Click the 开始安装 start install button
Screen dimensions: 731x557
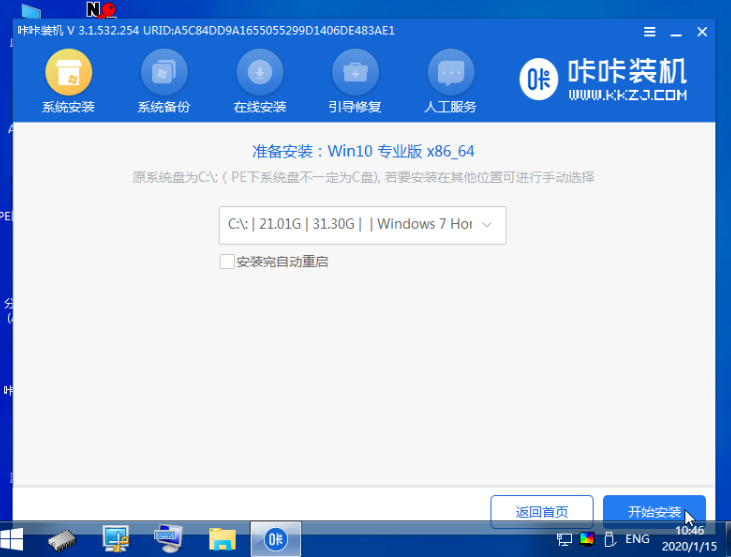[654, 512]
